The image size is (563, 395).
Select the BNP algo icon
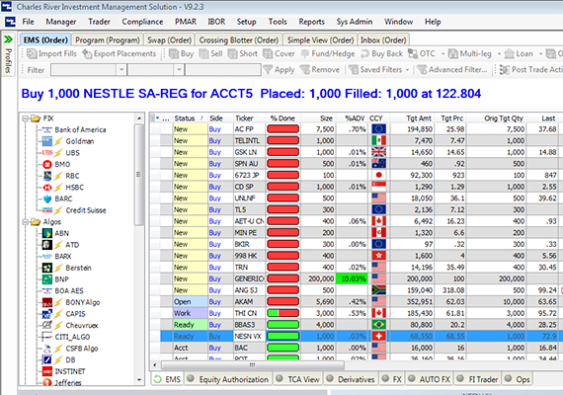(x=47, y=279)
